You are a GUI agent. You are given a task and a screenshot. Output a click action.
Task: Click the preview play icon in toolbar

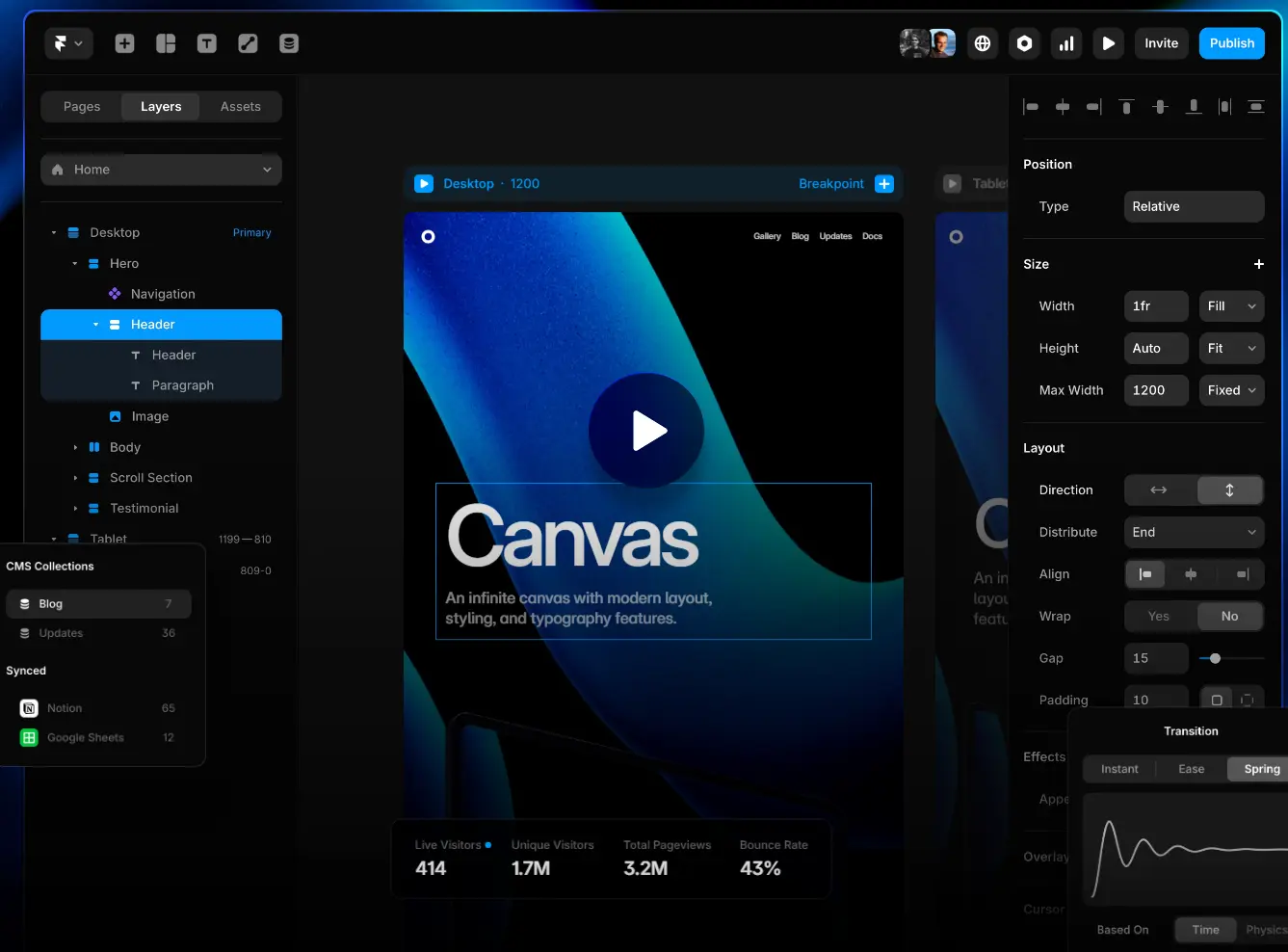click(1108, 43)
